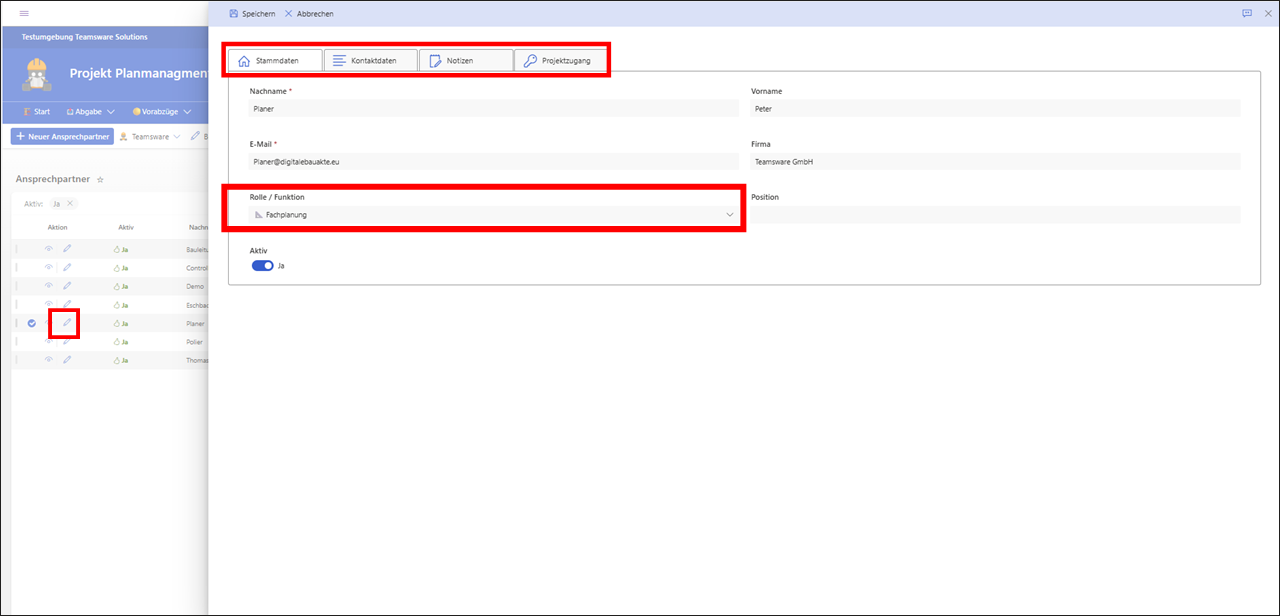Remove the Aktiv: Ja filter chip
The height and width of the screenshot is (616, 1280).
point(70,204)
